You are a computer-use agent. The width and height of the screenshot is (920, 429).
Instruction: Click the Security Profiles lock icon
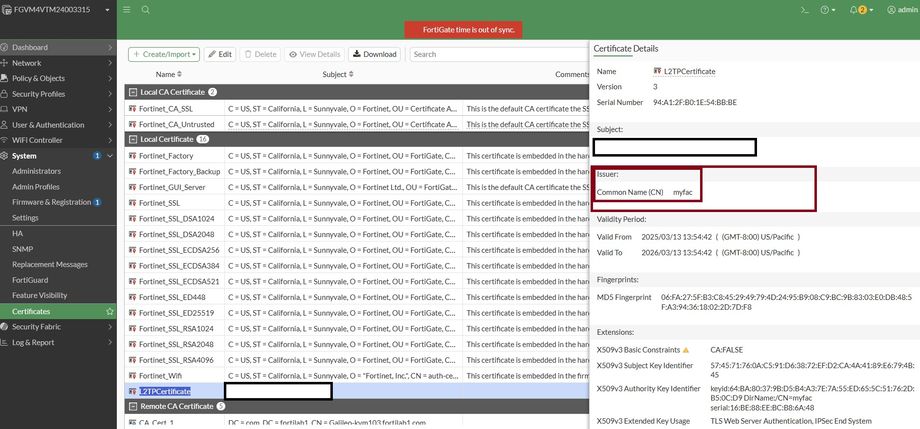5,94
